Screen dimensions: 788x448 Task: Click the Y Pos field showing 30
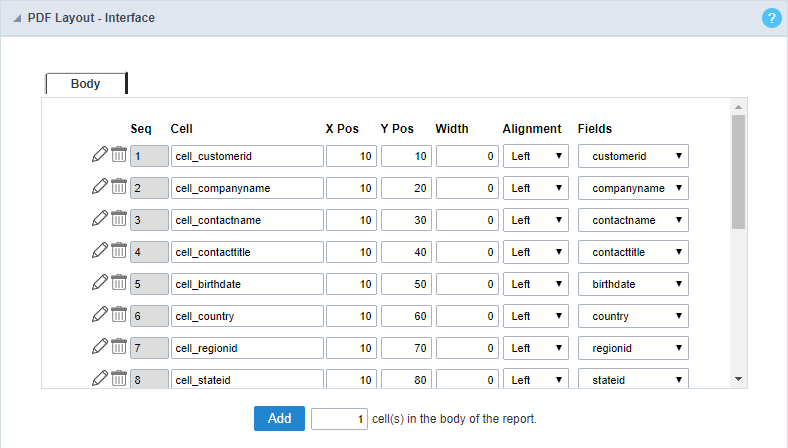coord(406,220)
